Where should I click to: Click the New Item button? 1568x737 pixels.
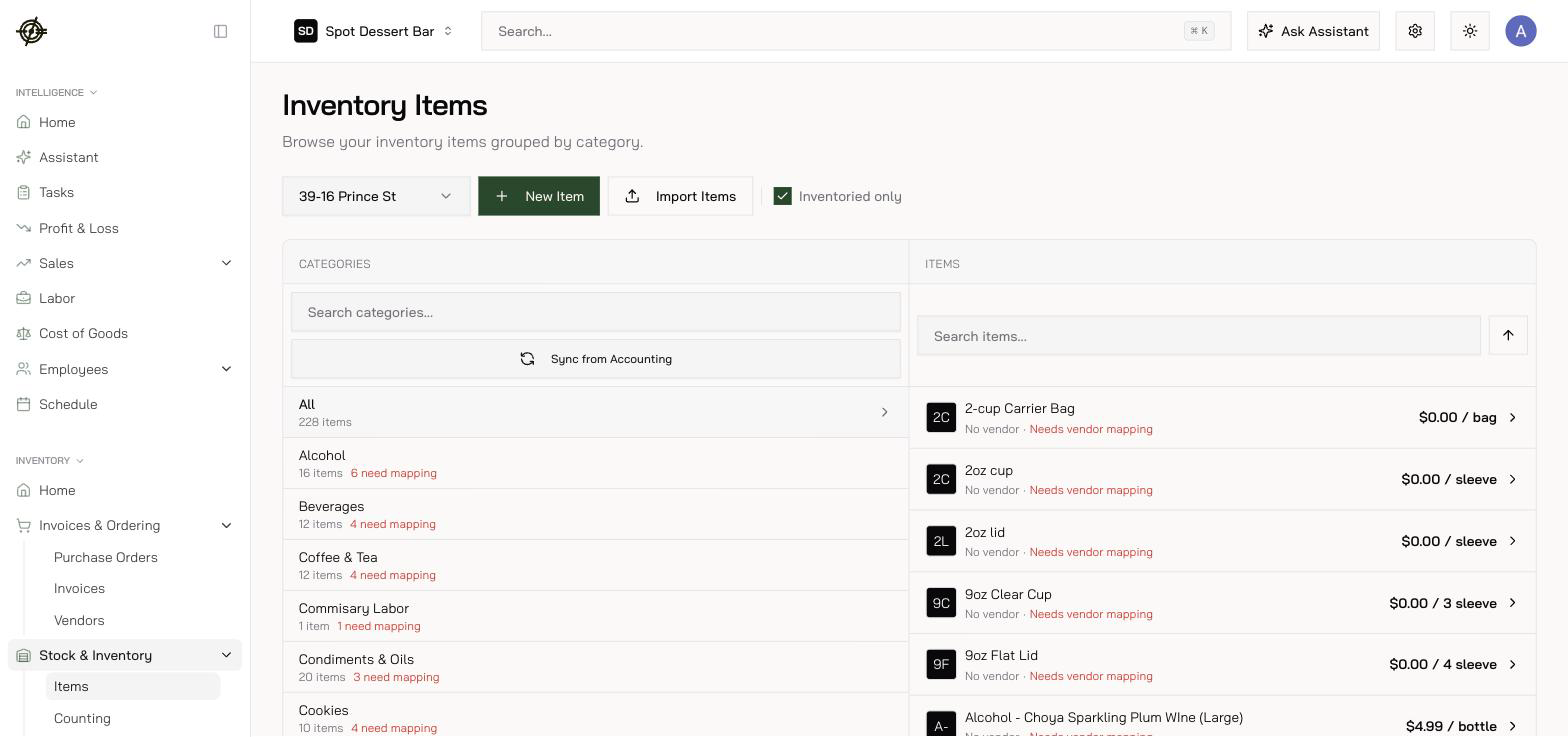pos(539,196)
